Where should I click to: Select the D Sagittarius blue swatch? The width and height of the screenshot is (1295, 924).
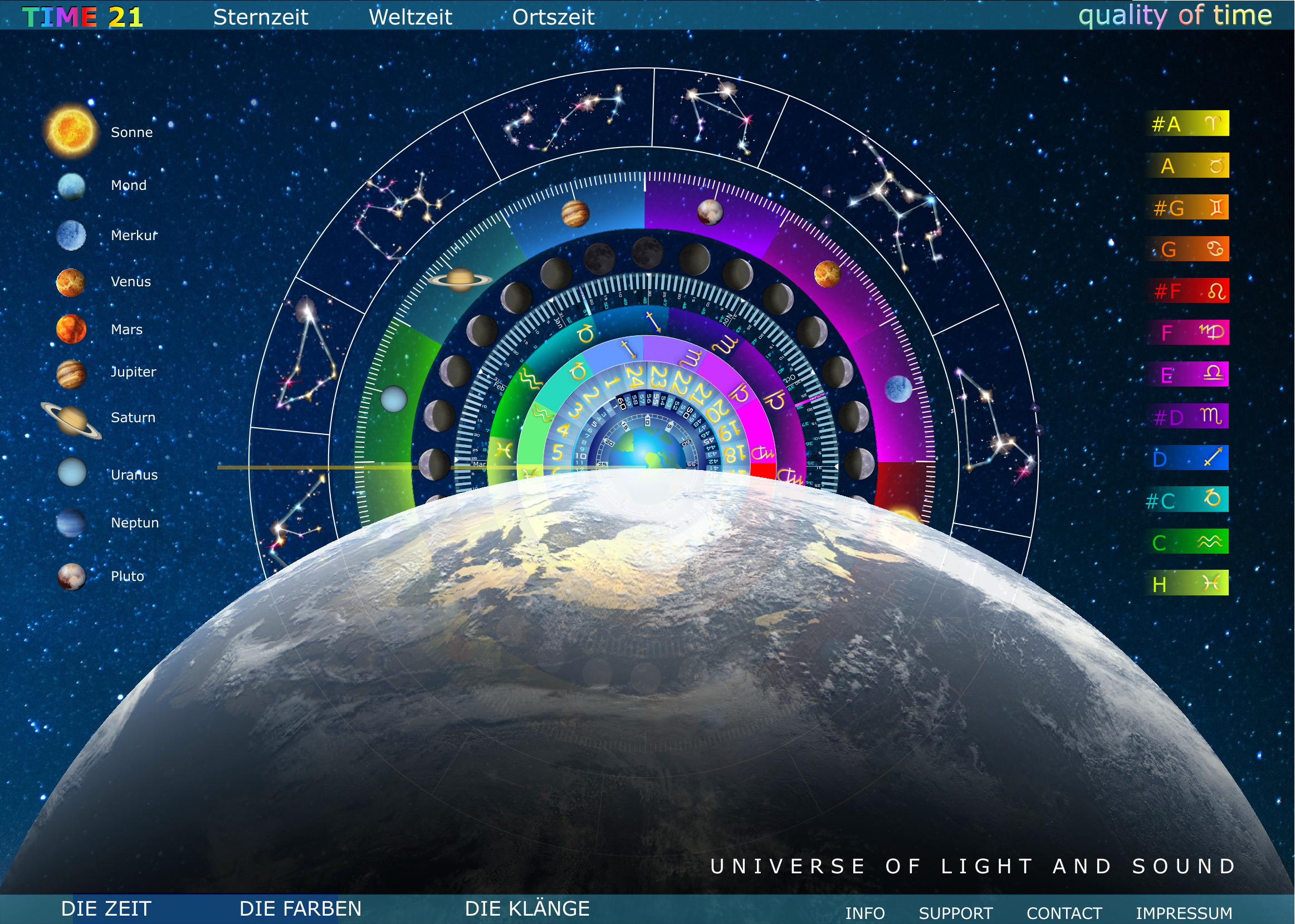[1187, 458]
